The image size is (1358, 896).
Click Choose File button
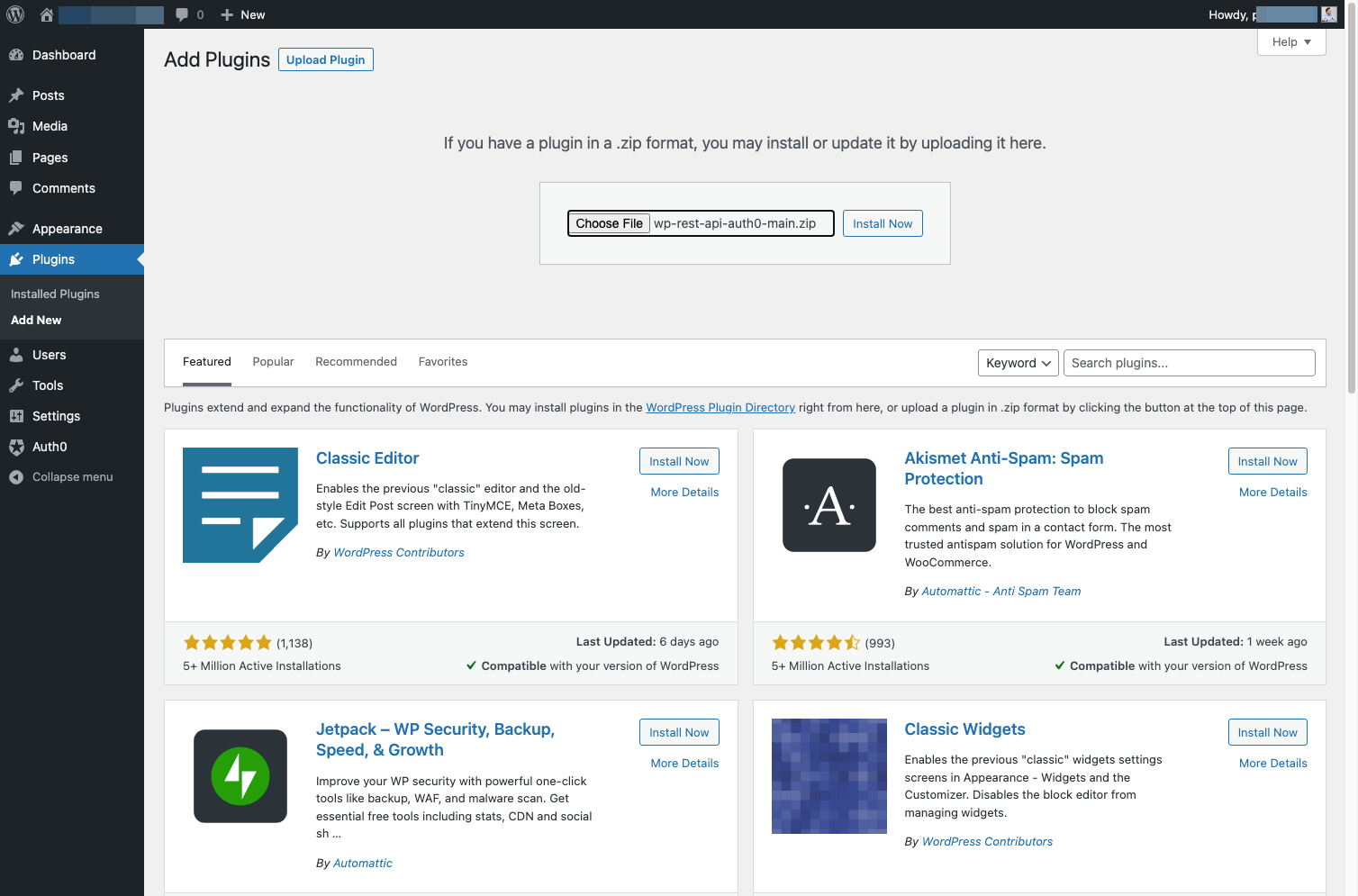610,223
